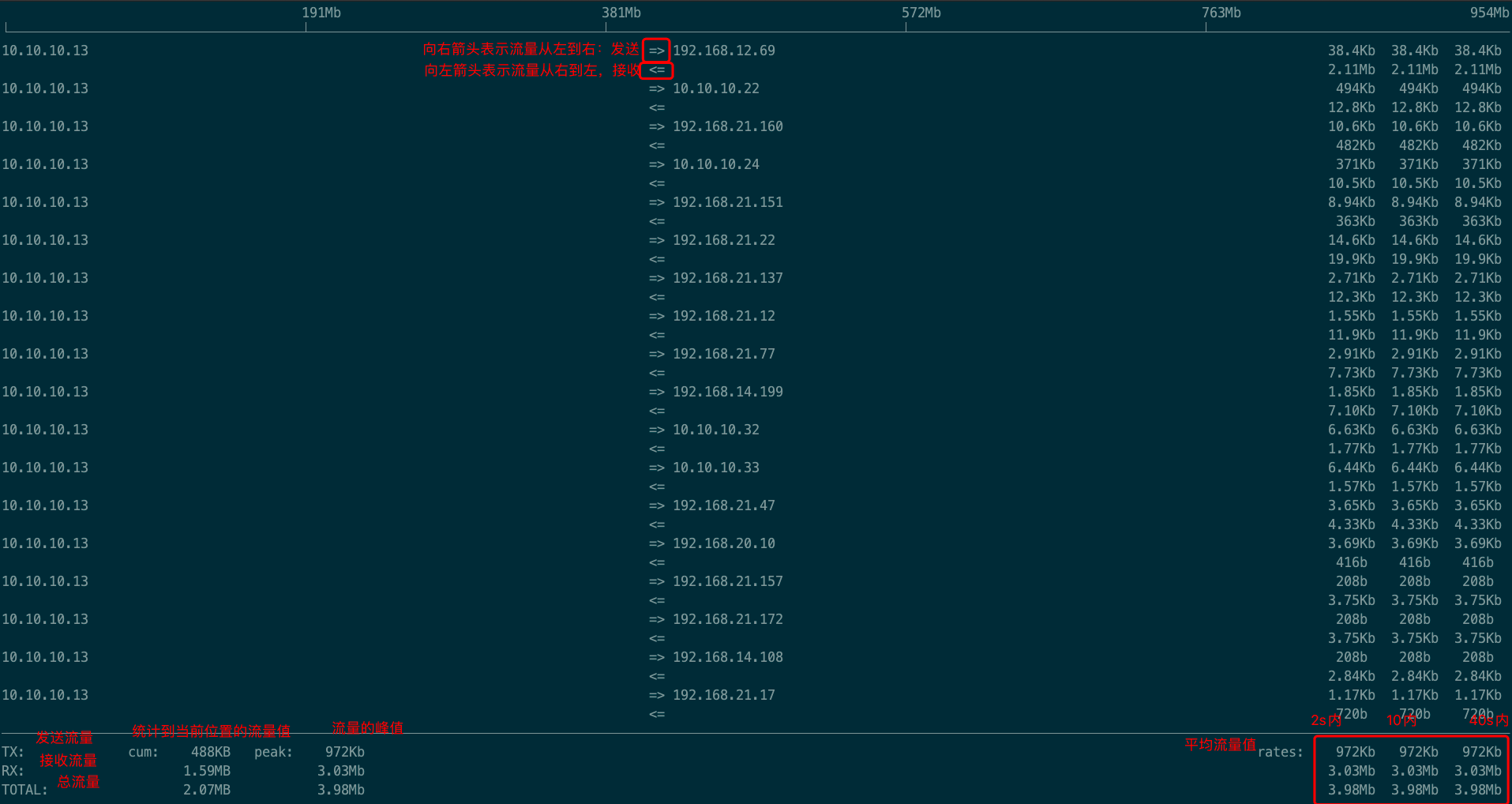Select host 192.168.21.172
Viewport: 1512px width, 804px height.
(727, 619)
